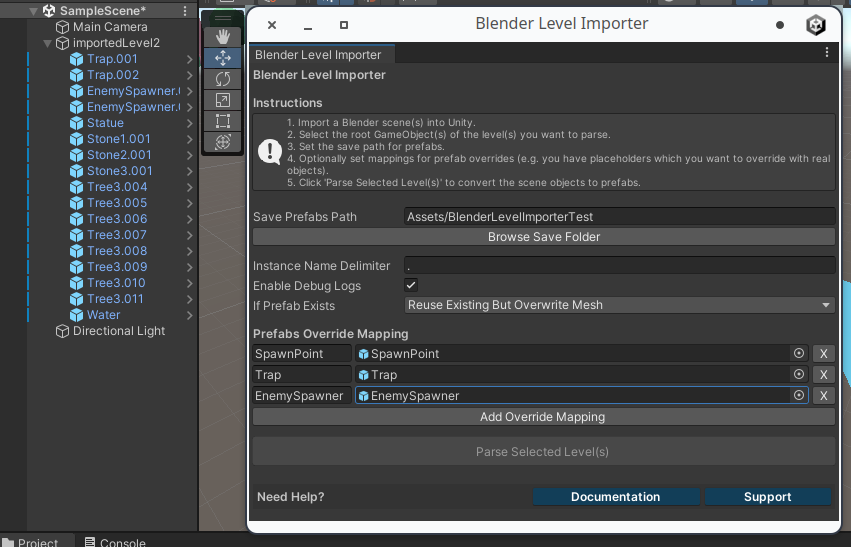Open object picker for EnemySpawner prefab
This screenshot has width=851, height=547.
(799, 396)
